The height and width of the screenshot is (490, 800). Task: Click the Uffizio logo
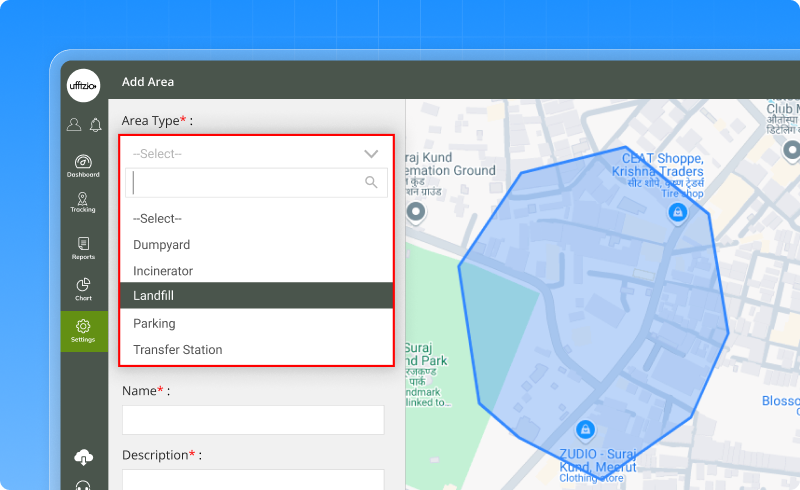[x=83, y=86]
